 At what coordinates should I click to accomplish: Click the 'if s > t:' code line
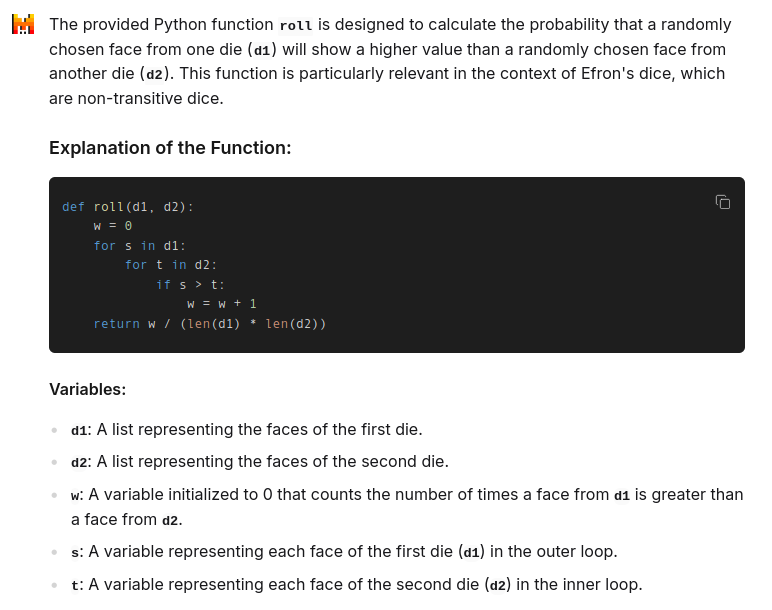190,285
